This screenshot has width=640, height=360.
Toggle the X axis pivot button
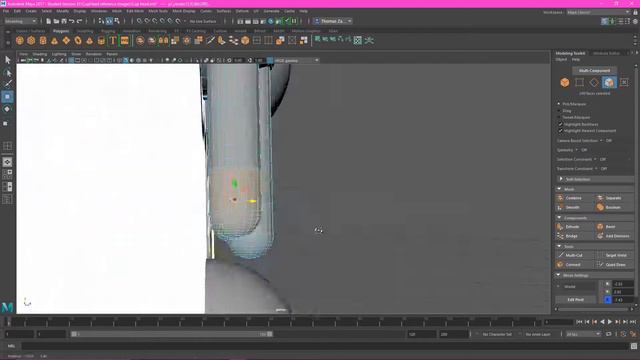pos(607,284)
